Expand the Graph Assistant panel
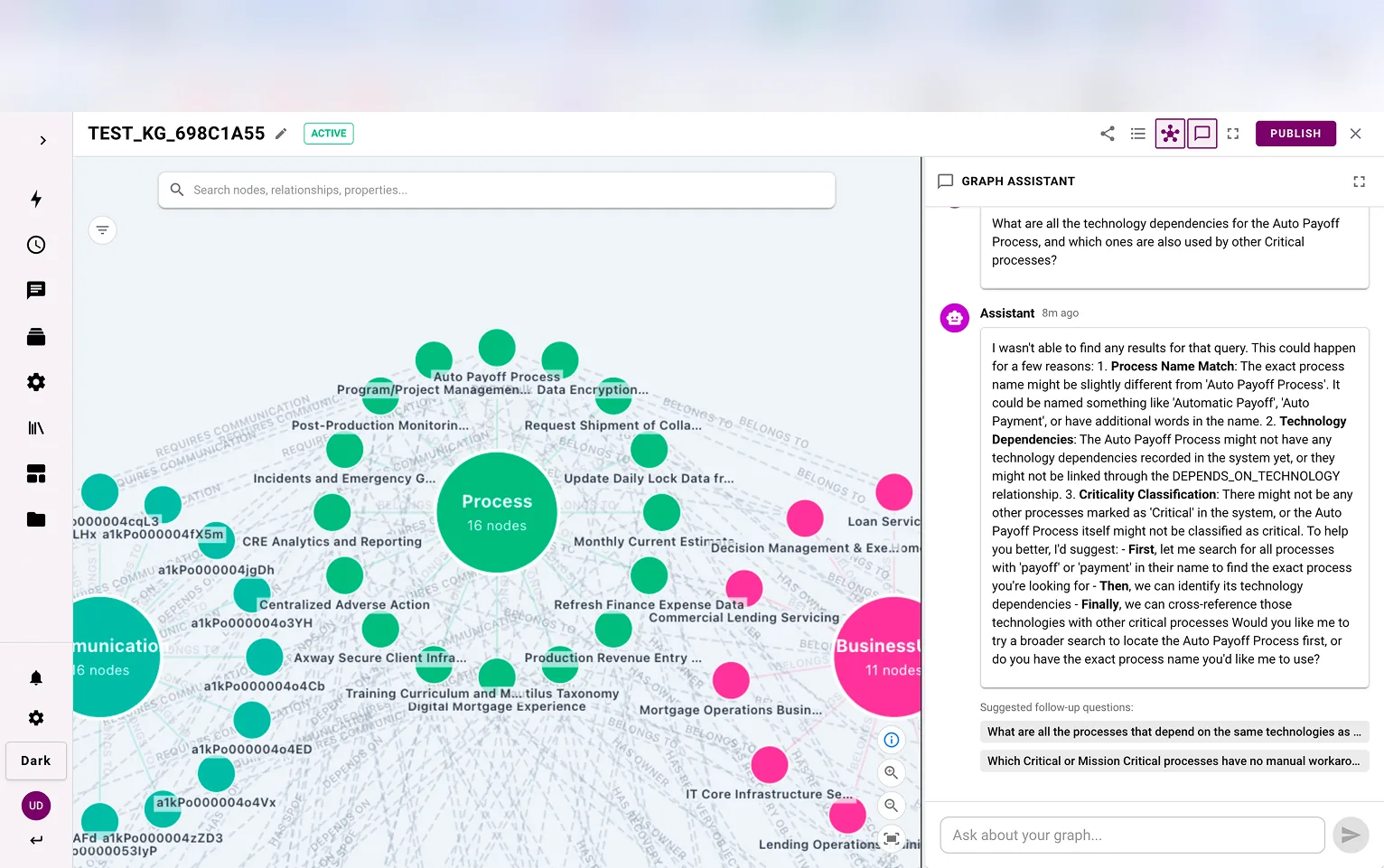The image size is (1384, 868). point(1359,182)
